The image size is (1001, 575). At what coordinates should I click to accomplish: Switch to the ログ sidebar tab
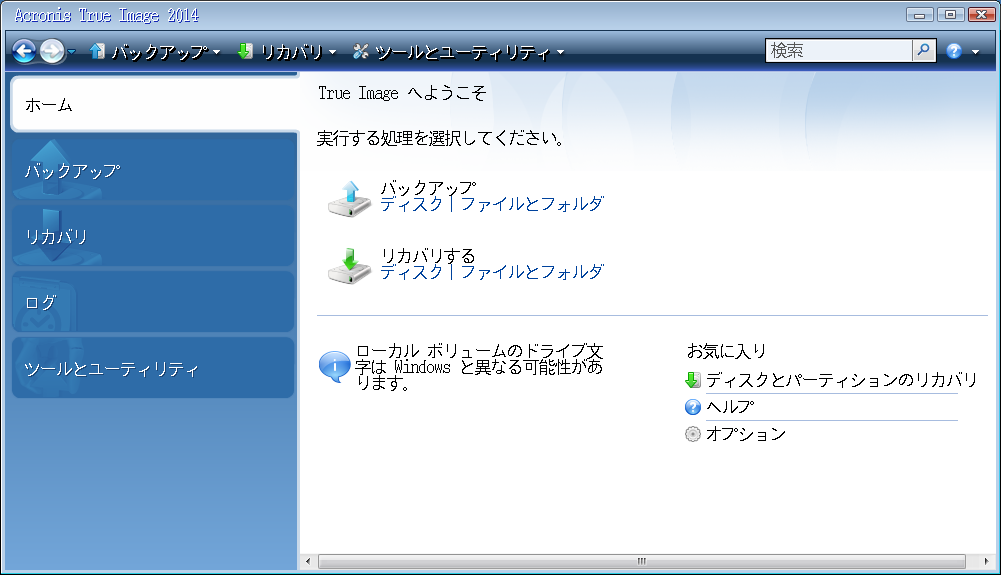coord(154,302)
